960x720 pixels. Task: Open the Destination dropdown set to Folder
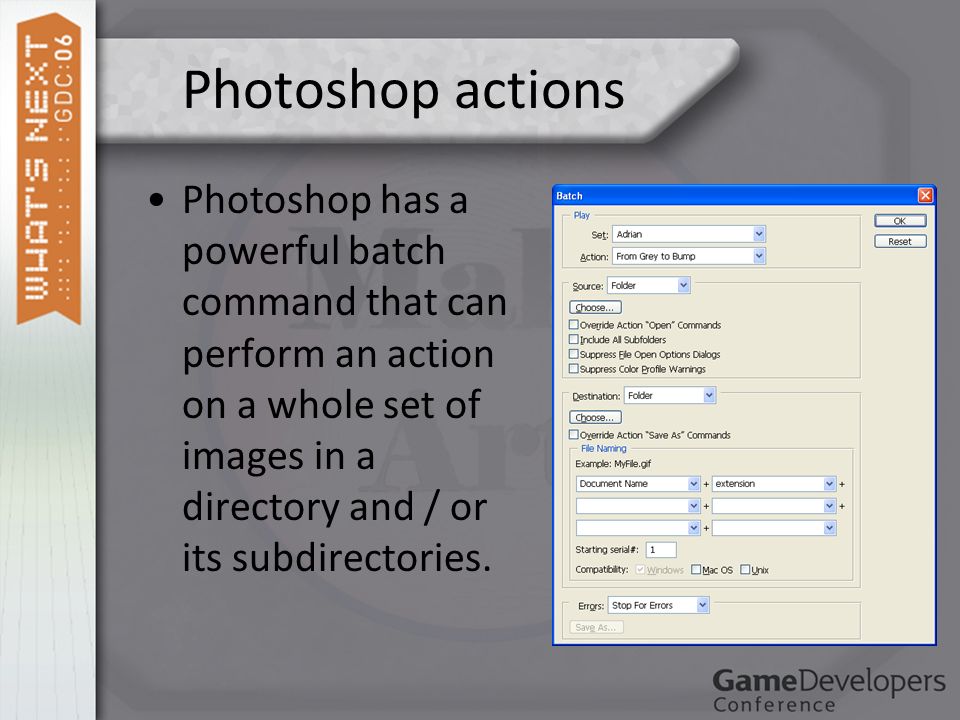pos(670,396)
